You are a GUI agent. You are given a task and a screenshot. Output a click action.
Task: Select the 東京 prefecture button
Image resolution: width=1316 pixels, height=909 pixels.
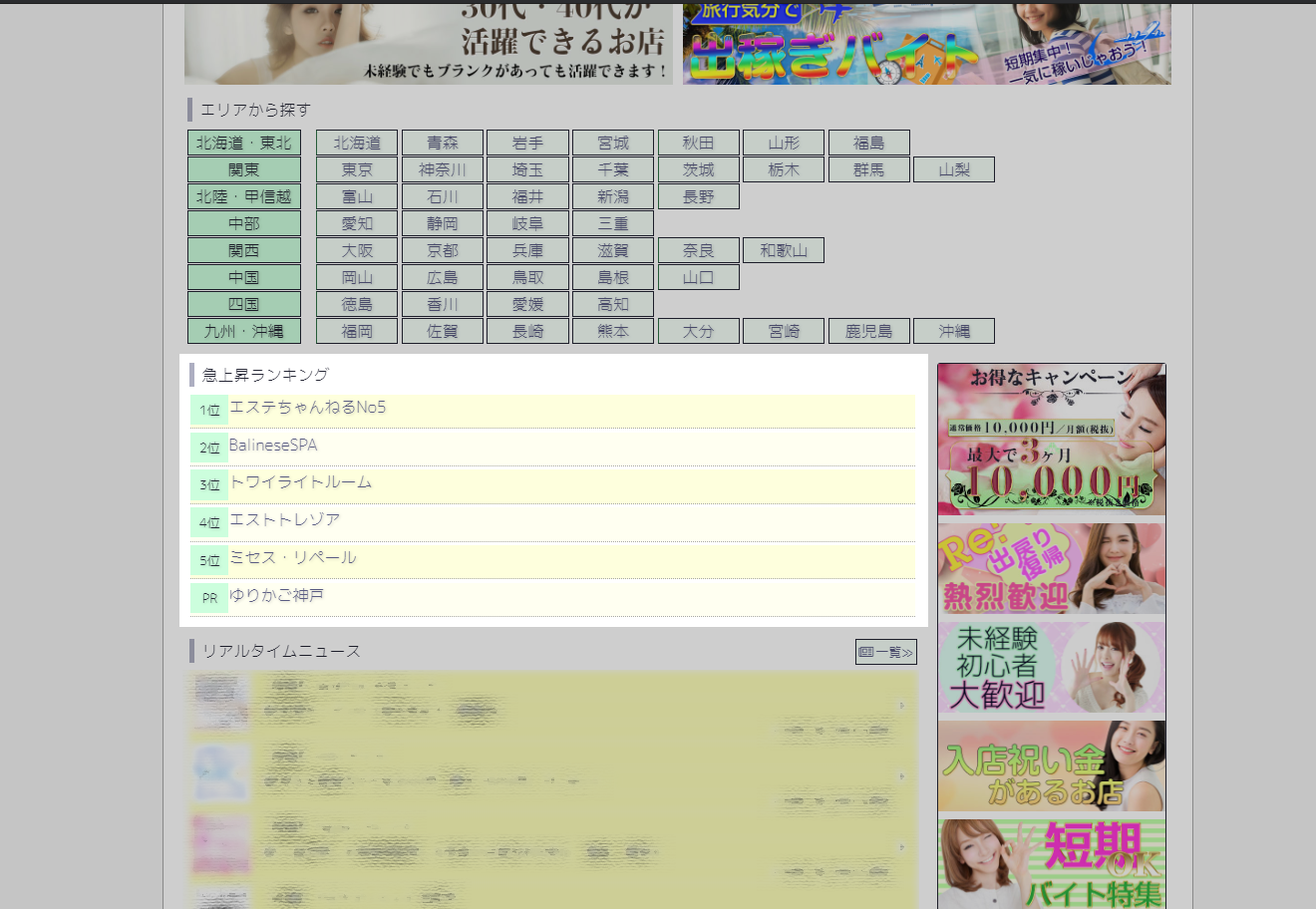coord(357,168)
